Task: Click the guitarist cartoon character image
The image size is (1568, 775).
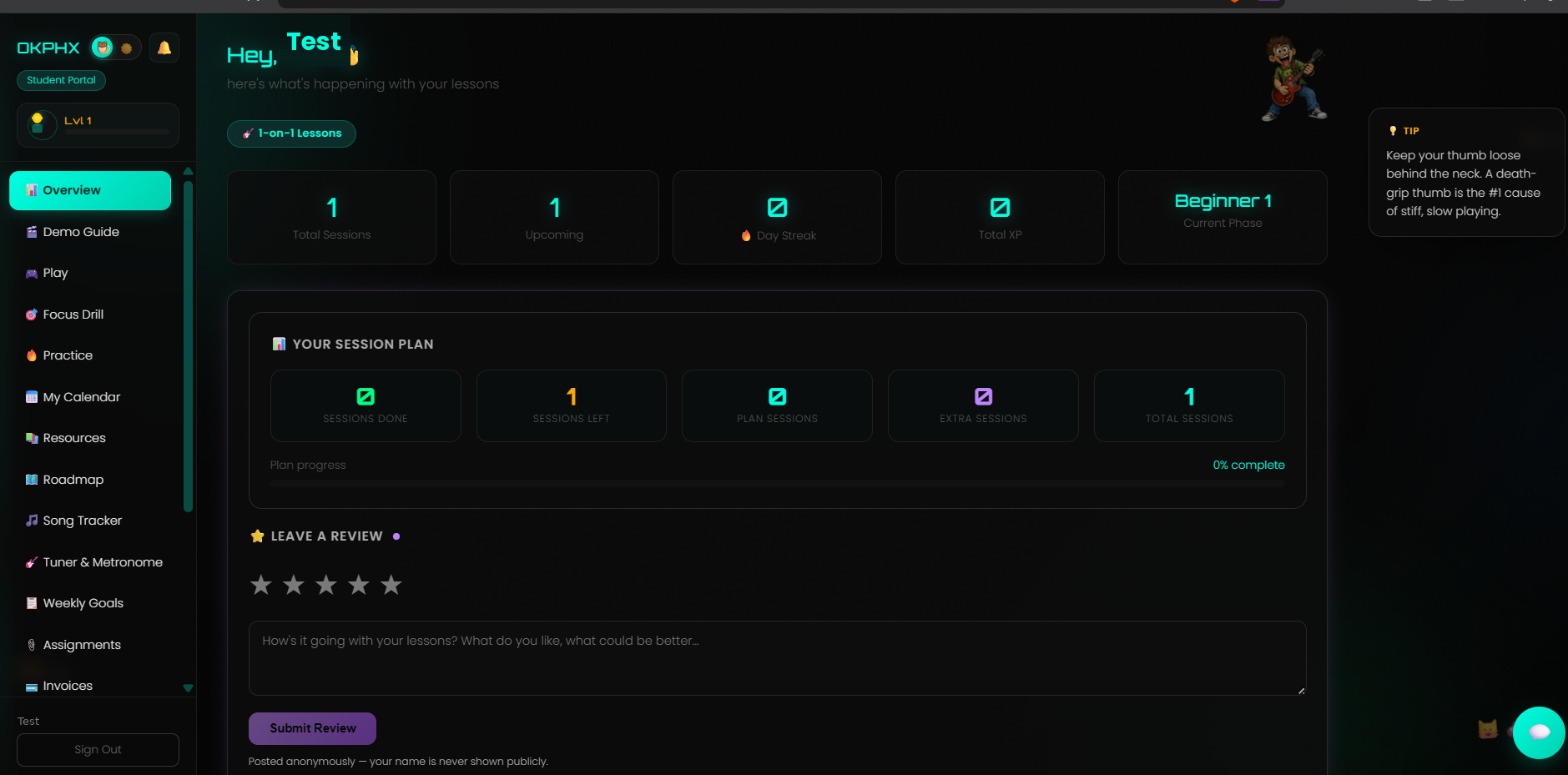Action: pyautogui.click(x=1294, y=79)
